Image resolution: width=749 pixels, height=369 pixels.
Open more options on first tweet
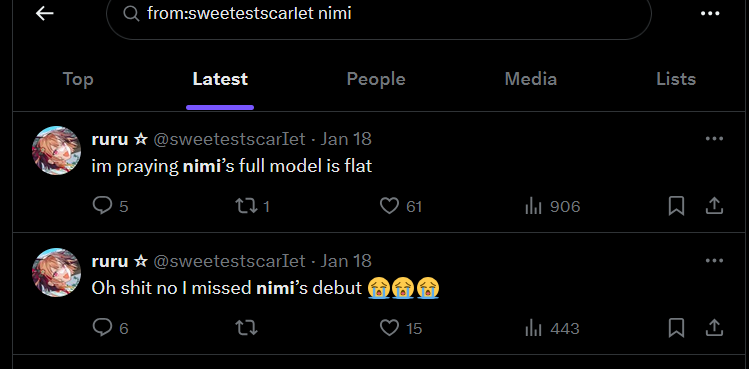pos(714,139)
